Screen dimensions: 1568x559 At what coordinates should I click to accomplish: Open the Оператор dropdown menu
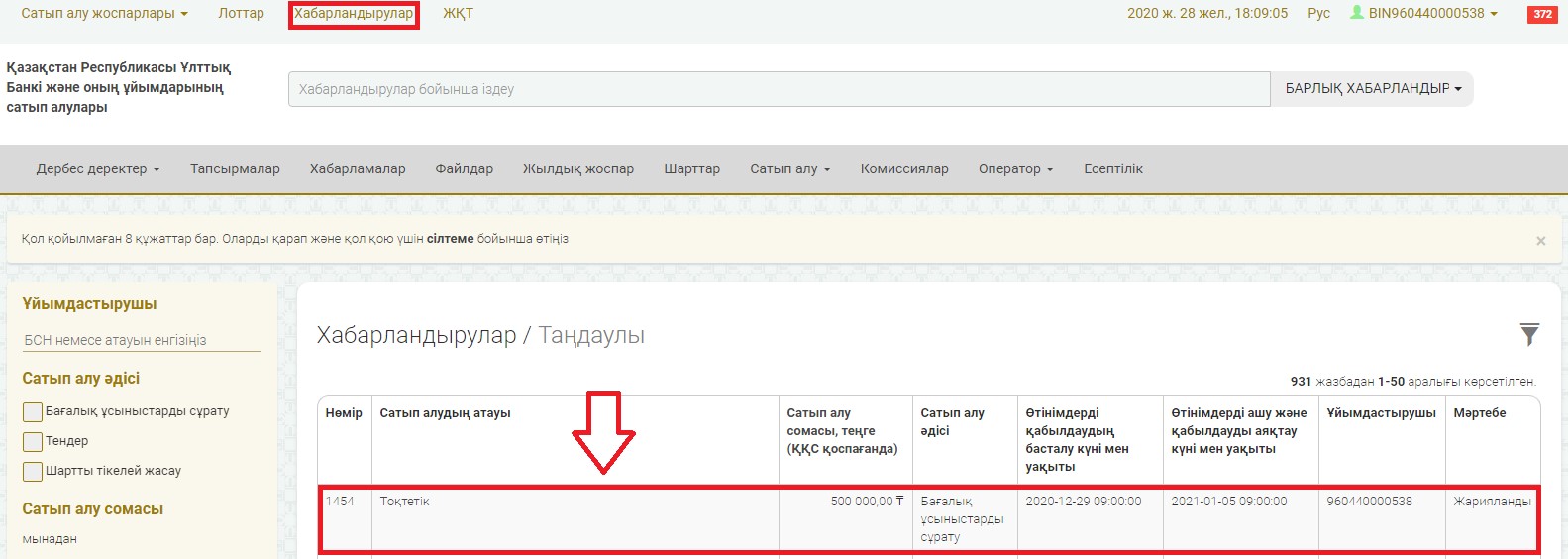(1015, 169)
